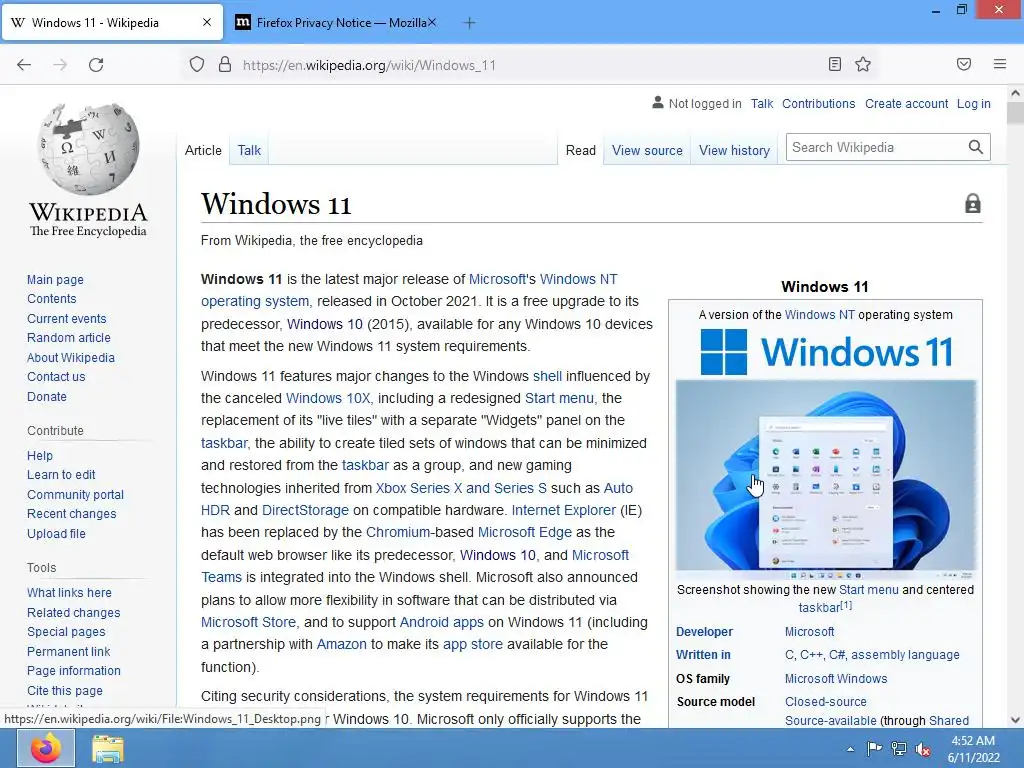Viewport: 1024px width, 768px height.
Task: Click the Microsoft Edge link
Action: [524, 532]
